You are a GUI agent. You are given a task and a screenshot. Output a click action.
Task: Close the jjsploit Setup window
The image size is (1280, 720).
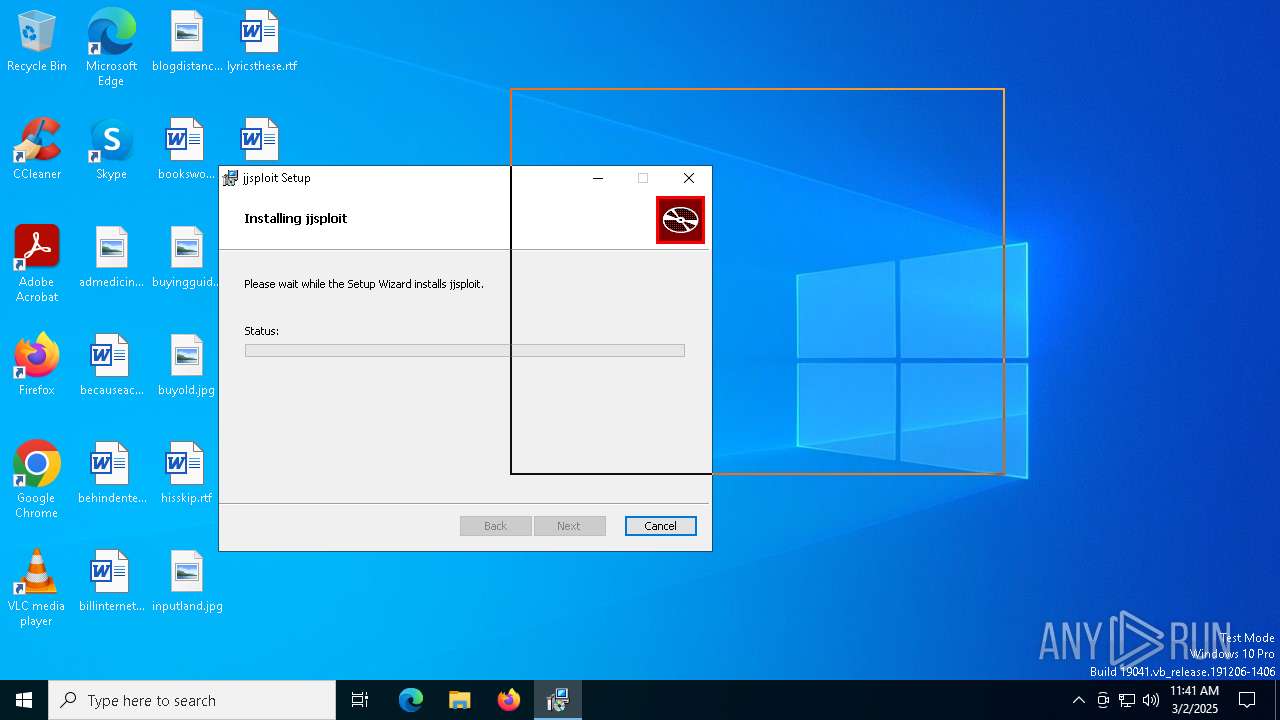688,178
